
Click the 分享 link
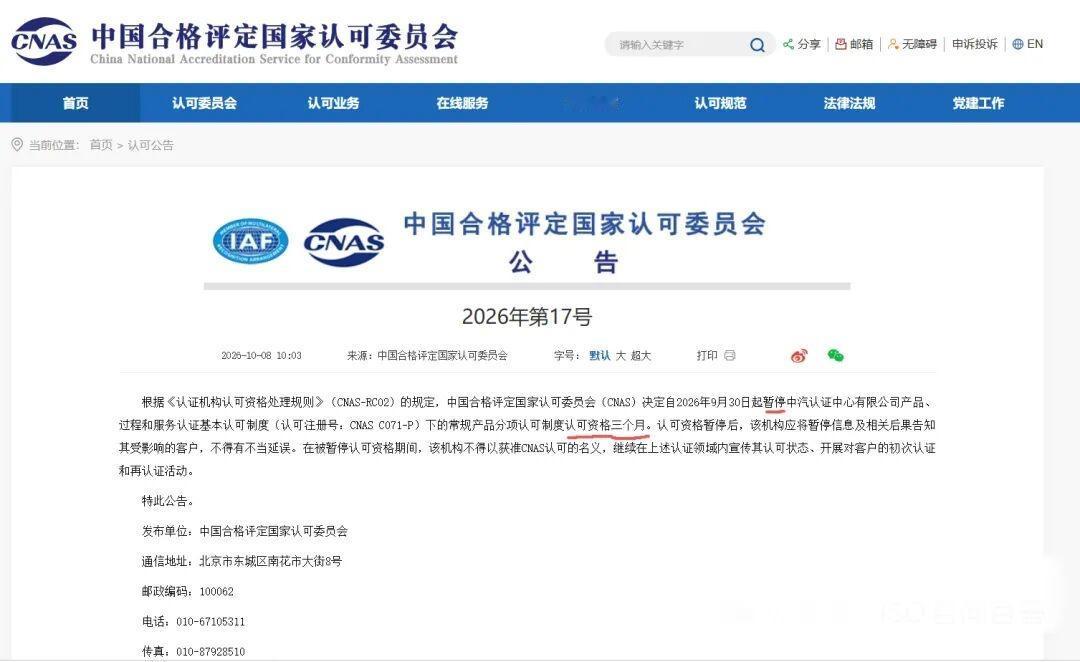pyautogui.click(x=809, y=44)
